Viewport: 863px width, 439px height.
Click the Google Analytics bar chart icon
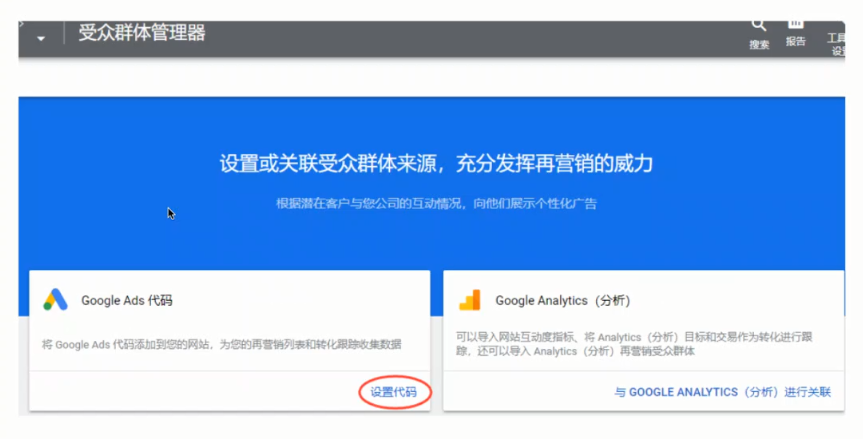tap(470, 300)
